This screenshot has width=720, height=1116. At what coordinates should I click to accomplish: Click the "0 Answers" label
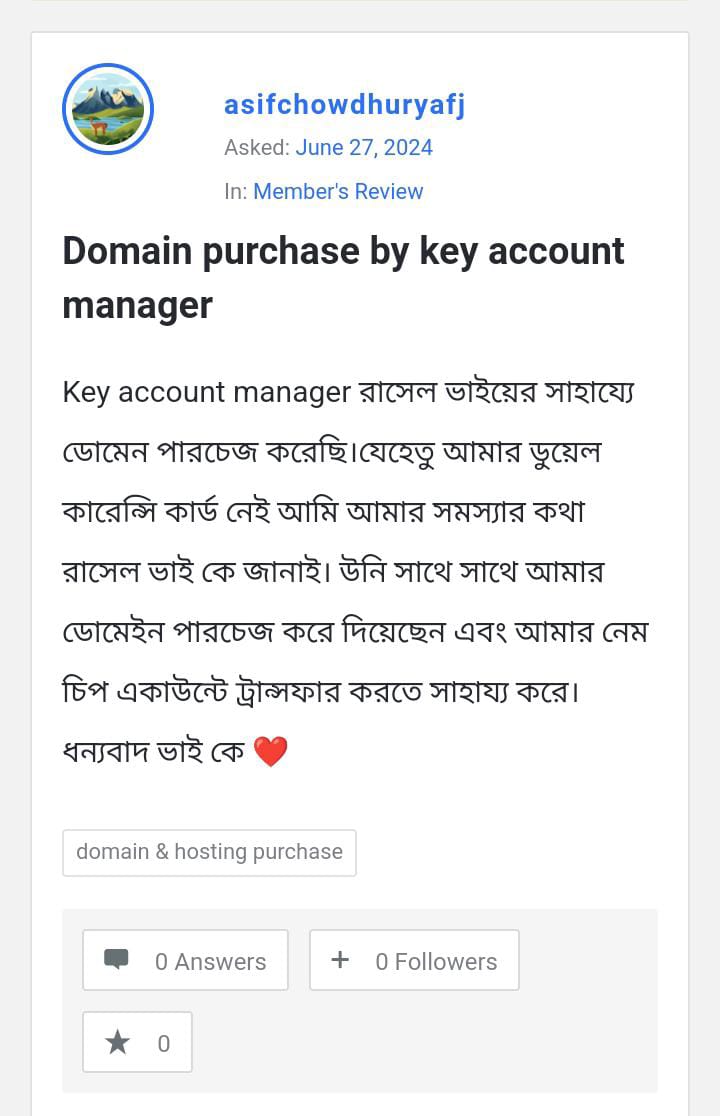coord(210,961)
